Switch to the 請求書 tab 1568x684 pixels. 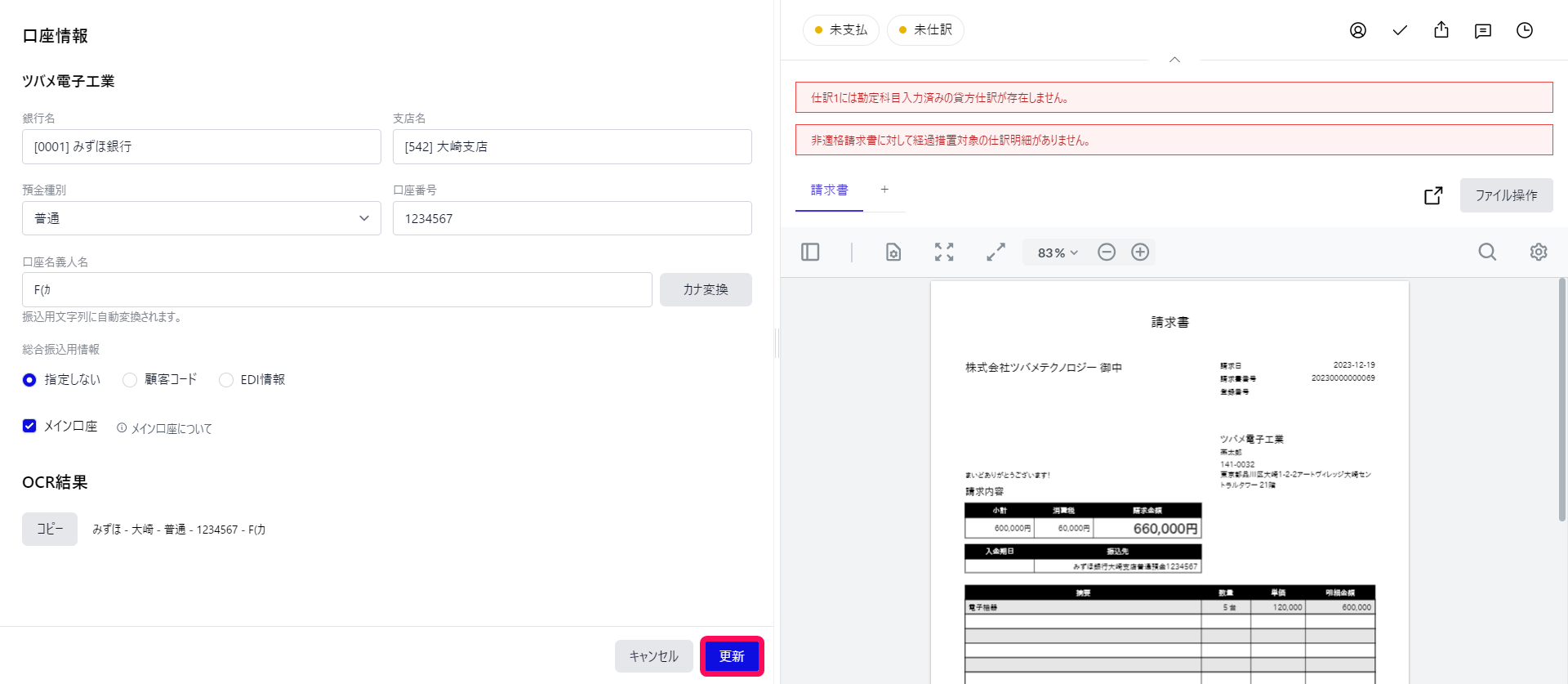(829, 190)
